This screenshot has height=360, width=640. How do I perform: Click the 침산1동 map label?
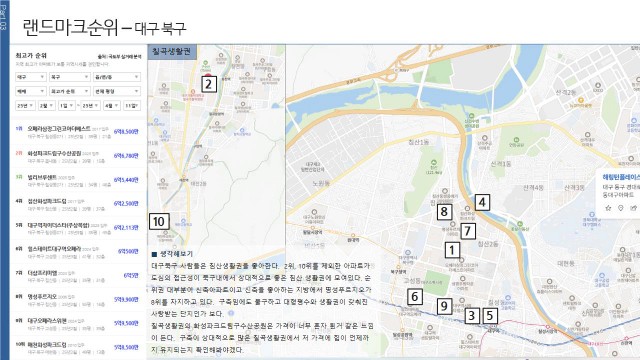(419, 142)
